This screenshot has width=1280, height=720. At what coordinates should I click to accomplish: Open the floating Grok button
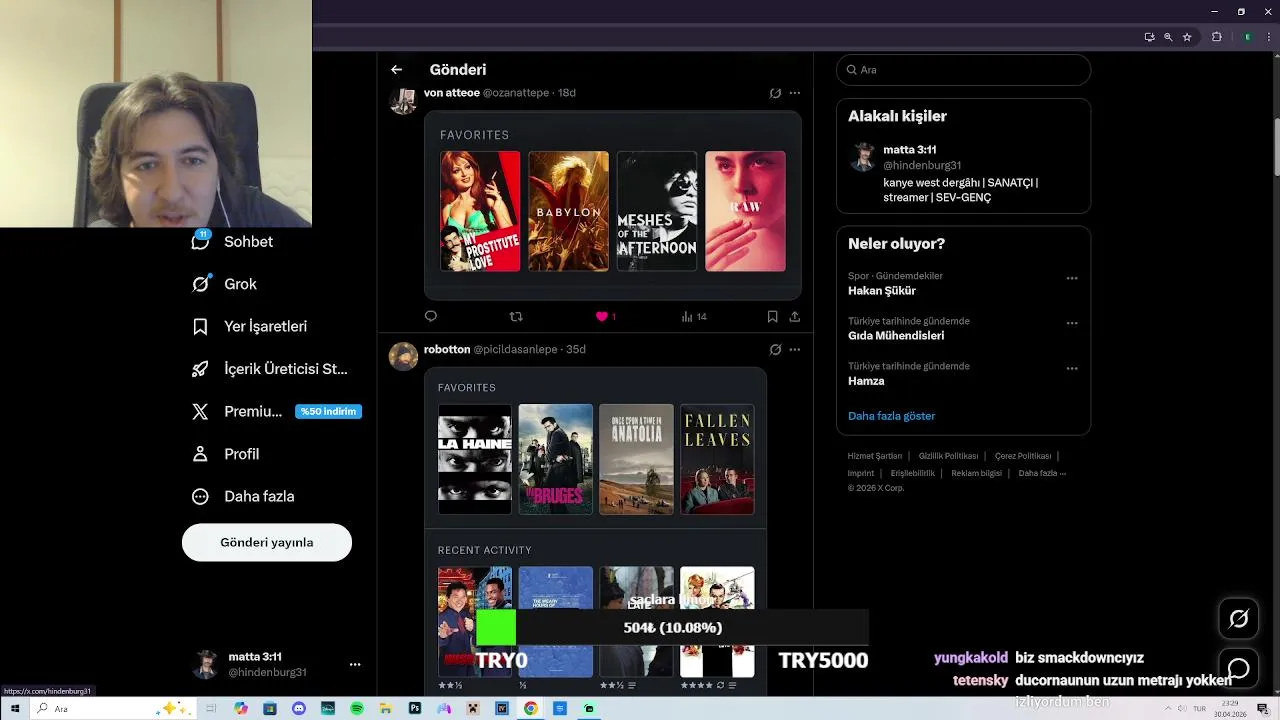pyautogui.click(x=1238, y=619)
